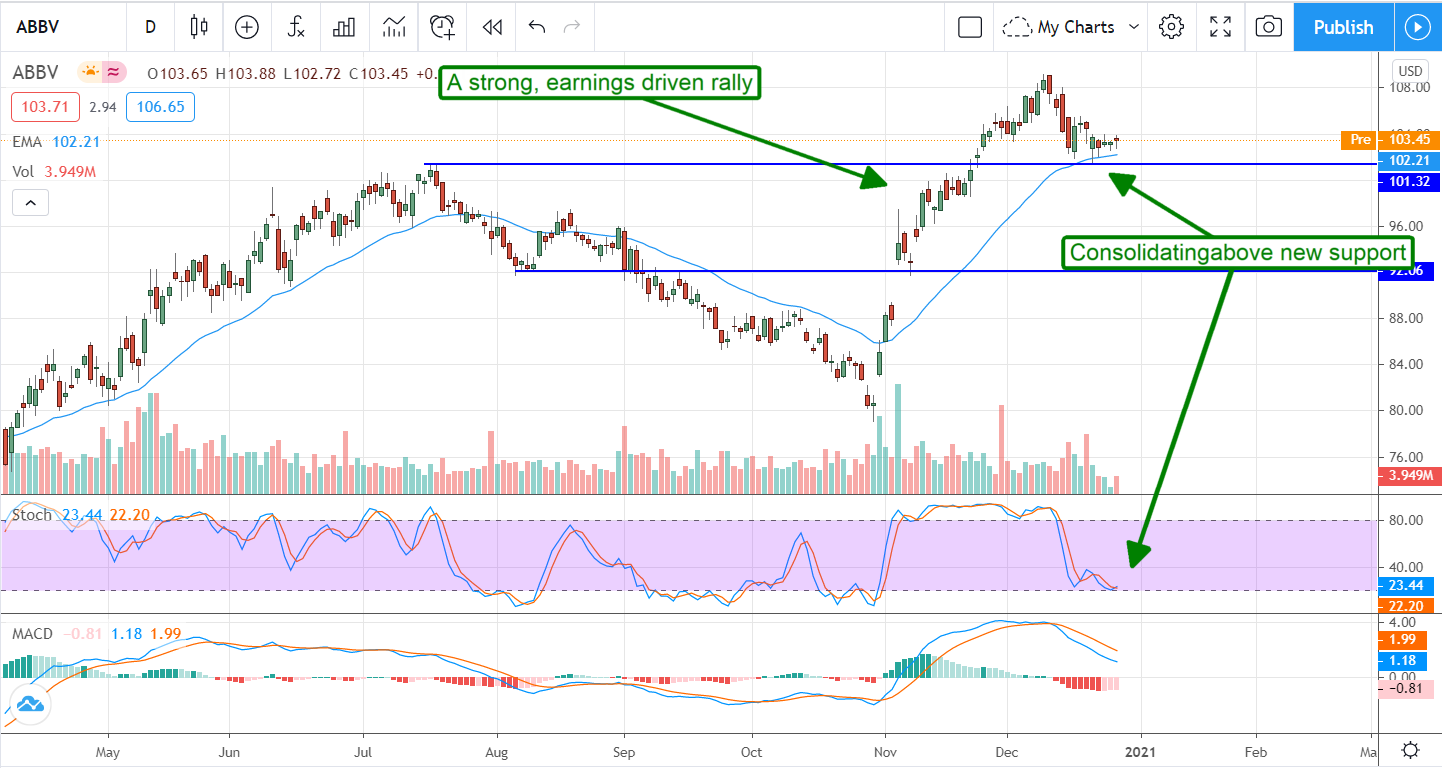The height and width of the screenshot is (768, 1442).
Task: Toggle the select layout square icon
Action: click(x=969, y=27)
